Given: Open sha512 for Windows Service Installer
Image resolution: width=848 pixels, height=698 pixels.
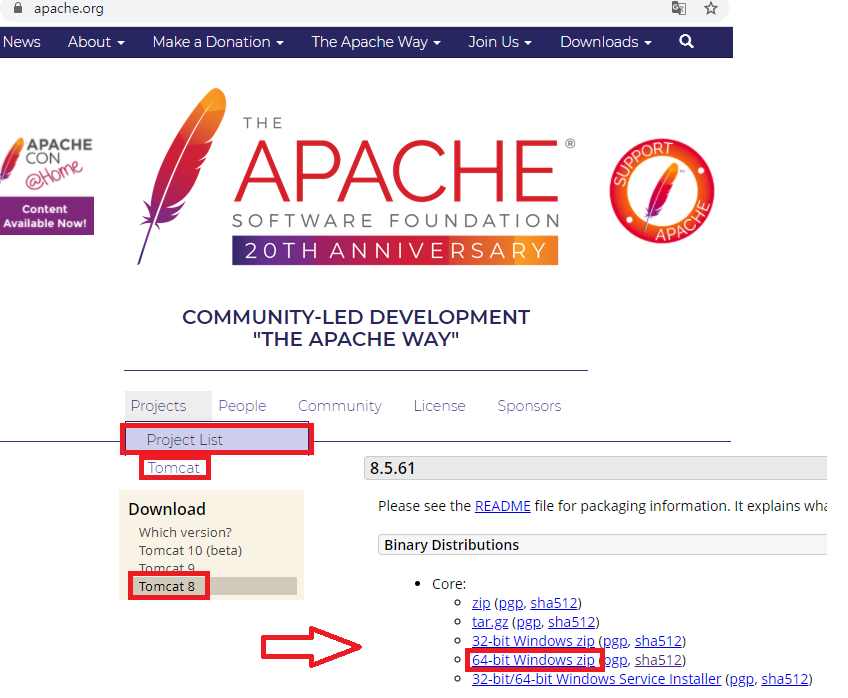Looking at the screenshot, I should (x=784, y=679).
